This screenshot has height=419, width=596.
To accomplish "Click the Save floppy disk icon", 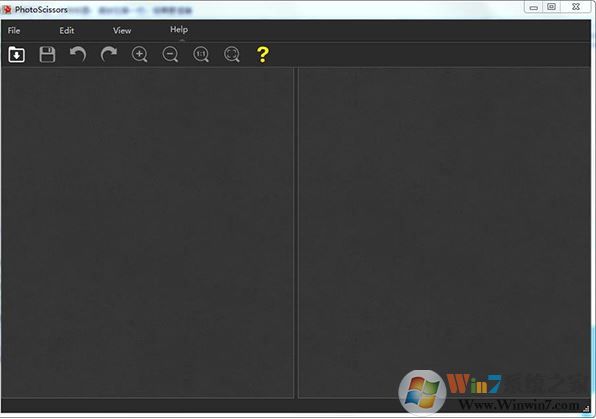I will click(47, 54).
